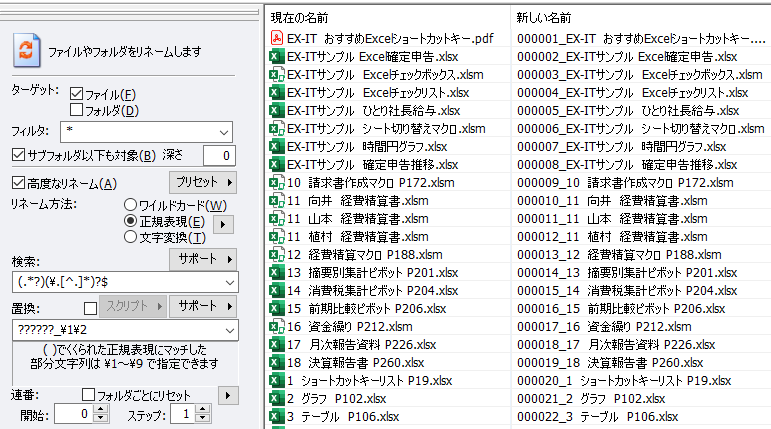Screen dimensions: 771x429
Task: Click icon of 11 向井 経費精算書.xlsm
Action: tap(277, 200)
